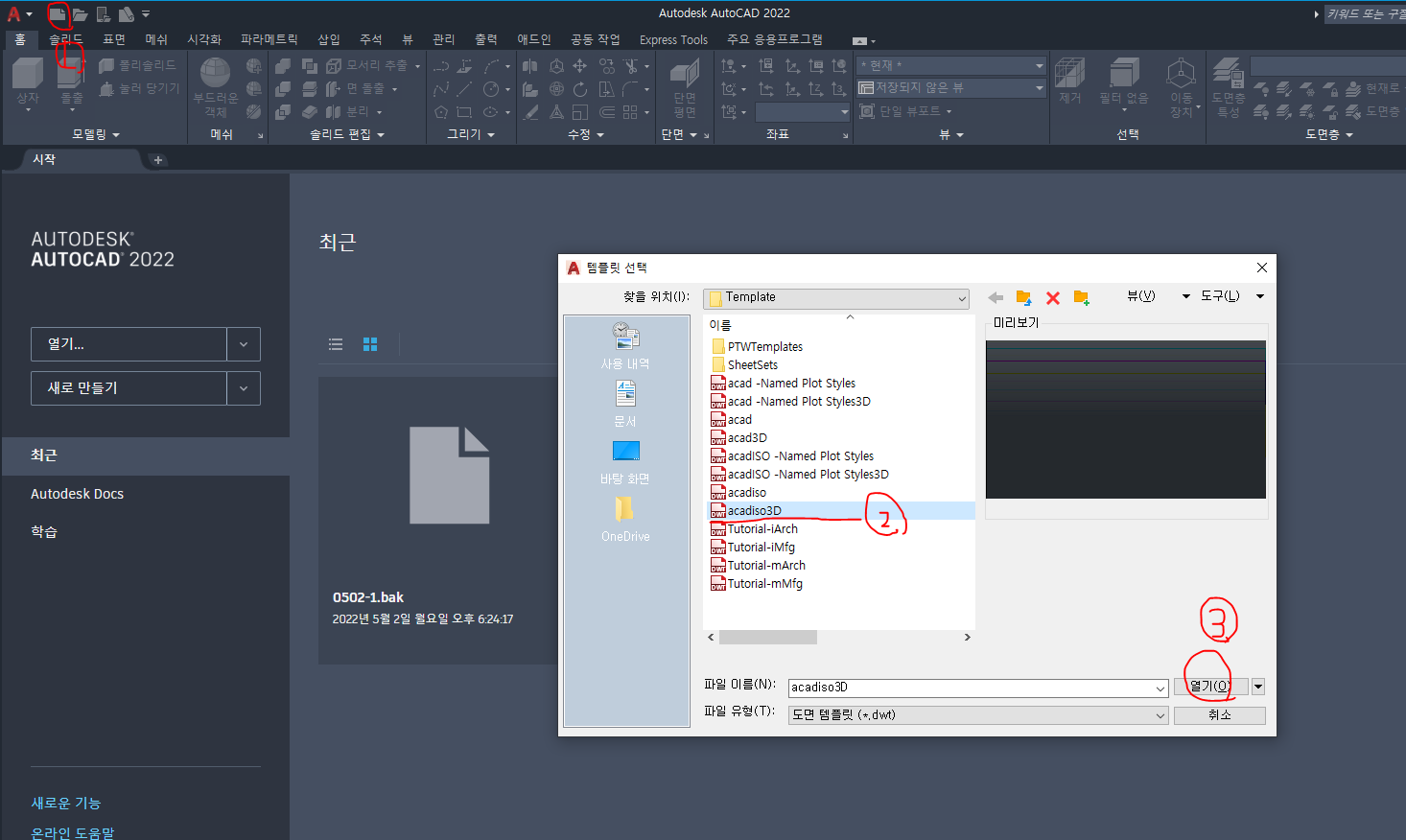Open the 도구(L) menu in dialog
This screenshot has height=840, width=1406.
[1220, 296]
